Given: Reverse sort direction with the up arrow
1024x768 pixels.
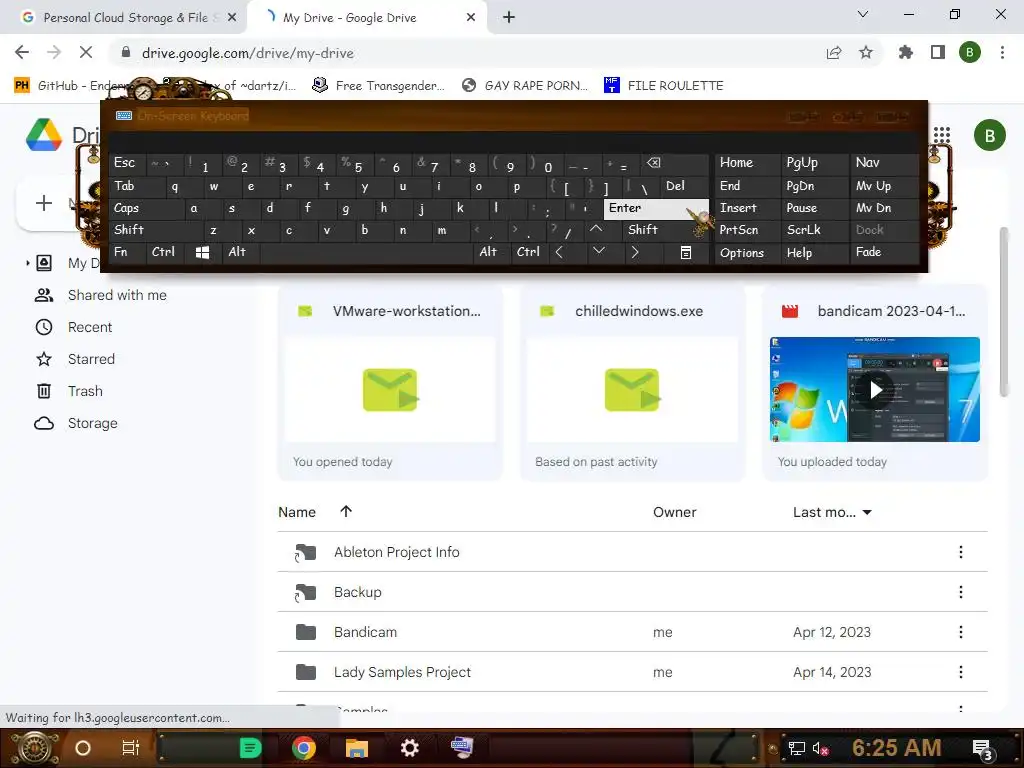Looking at the screenshot, I should [346, 511].
